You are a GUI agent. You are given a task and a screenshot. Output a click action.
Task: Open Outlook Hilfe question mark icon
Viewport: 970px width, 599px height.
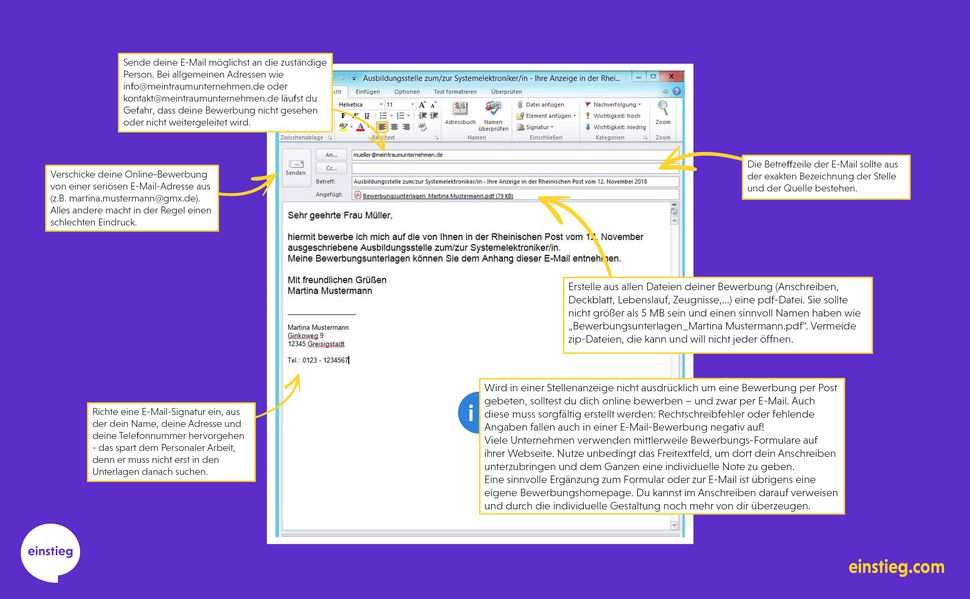676,91
